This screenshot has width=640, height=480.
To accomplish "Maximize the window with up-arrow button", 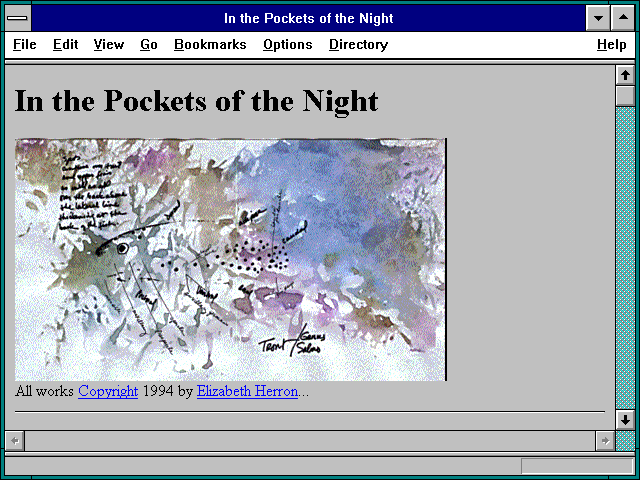I will pyautogui.click(x=623, y=18).
